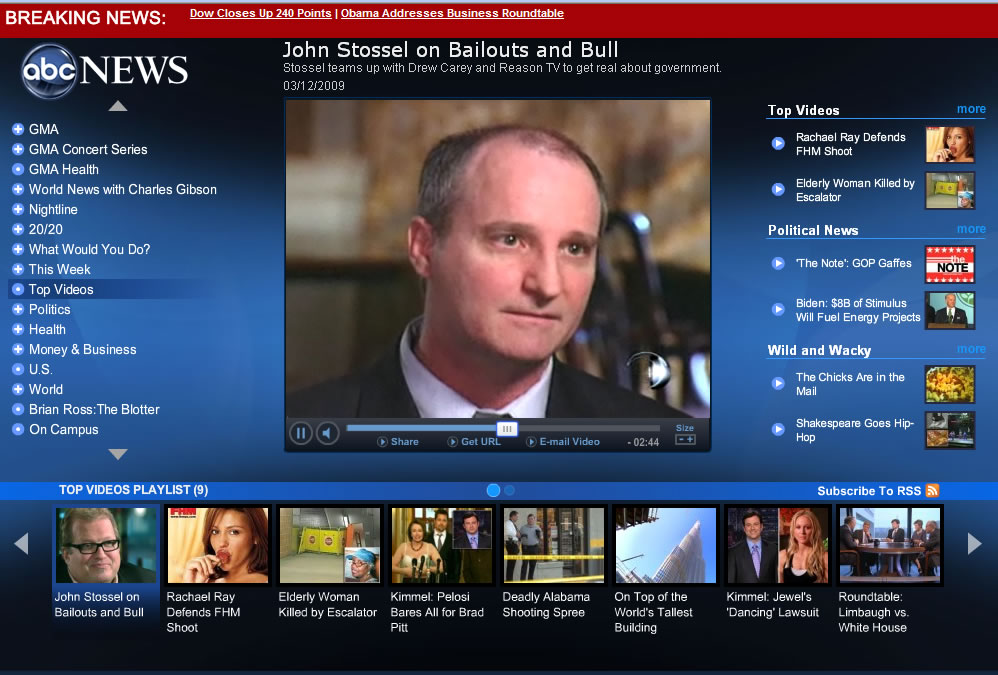
Task: Select the first playlist page dot
Action: pos(493,491)
